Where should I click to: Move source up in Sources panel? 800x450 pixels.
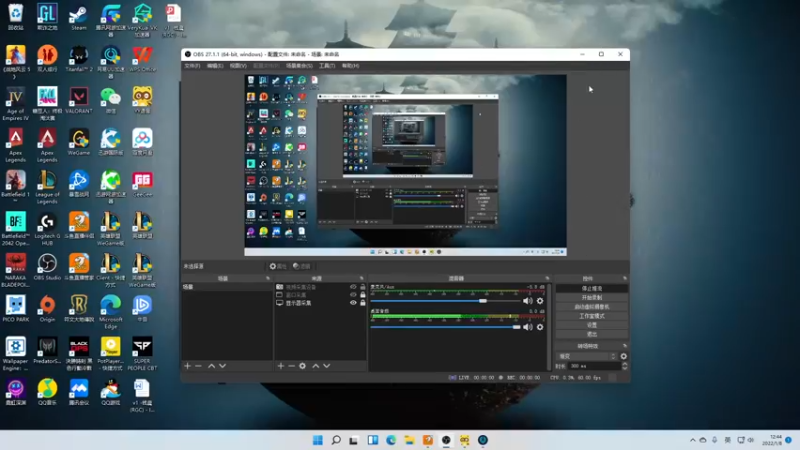pos(316,366)
